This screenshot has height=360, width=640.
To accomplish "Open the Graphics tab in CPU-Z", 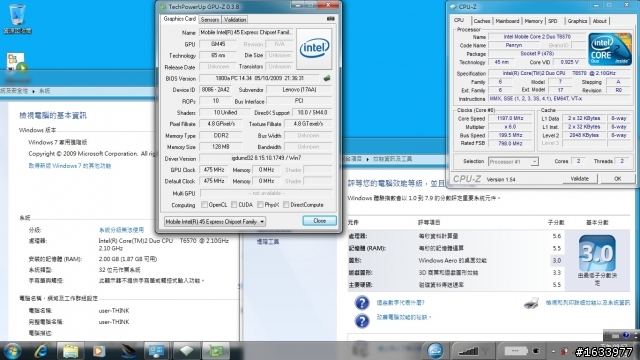I will (x=577, y=21).
